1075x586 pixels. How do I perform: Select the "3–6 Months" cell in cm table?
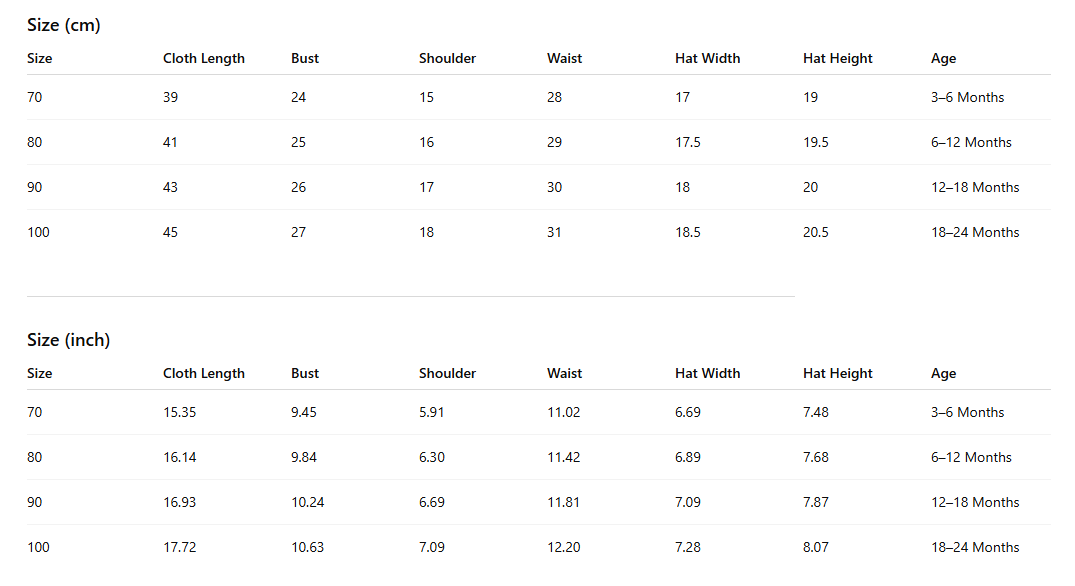[x=967, y=98]
